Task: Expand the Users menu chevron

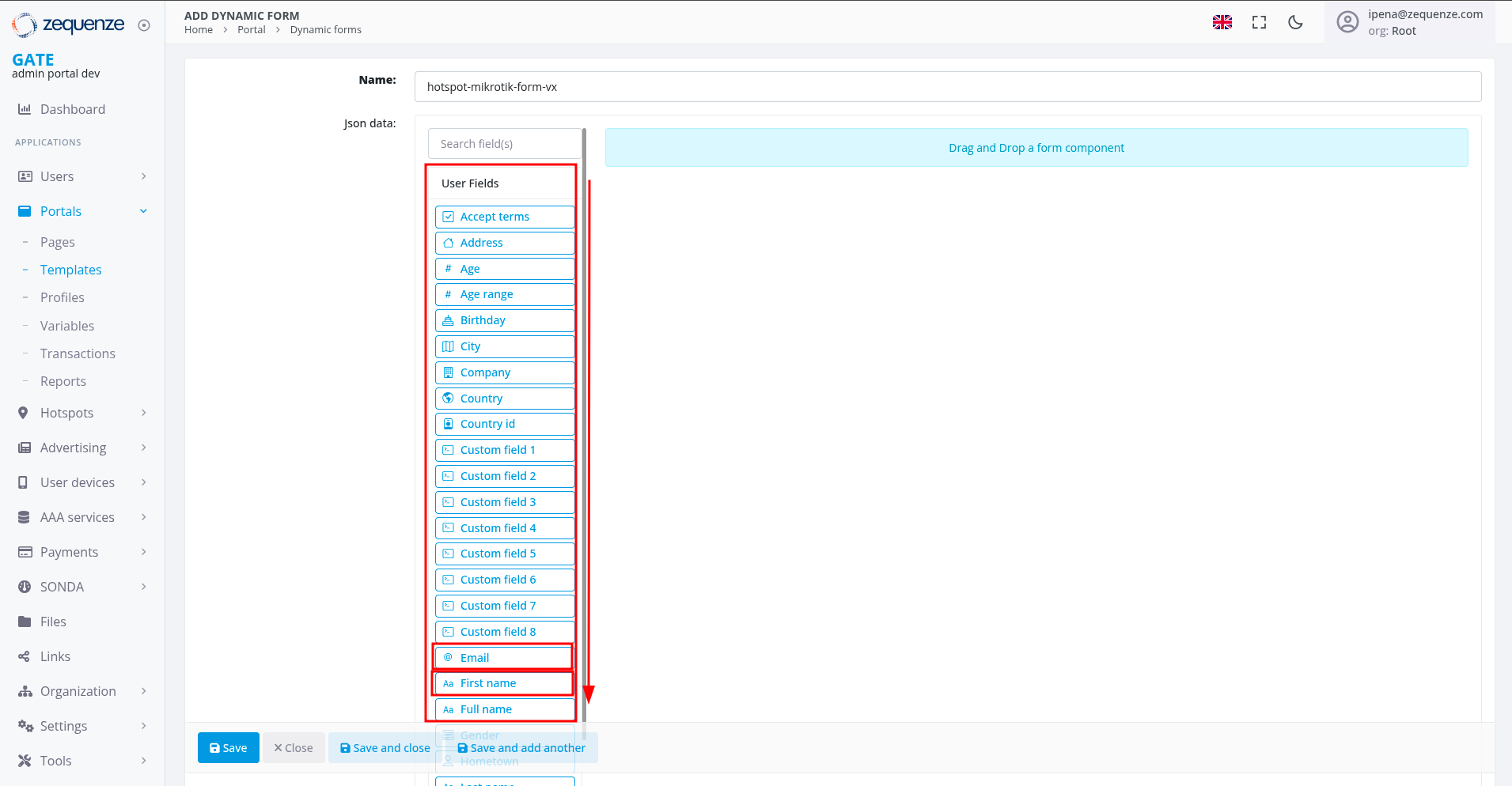Action: [143, 176]
